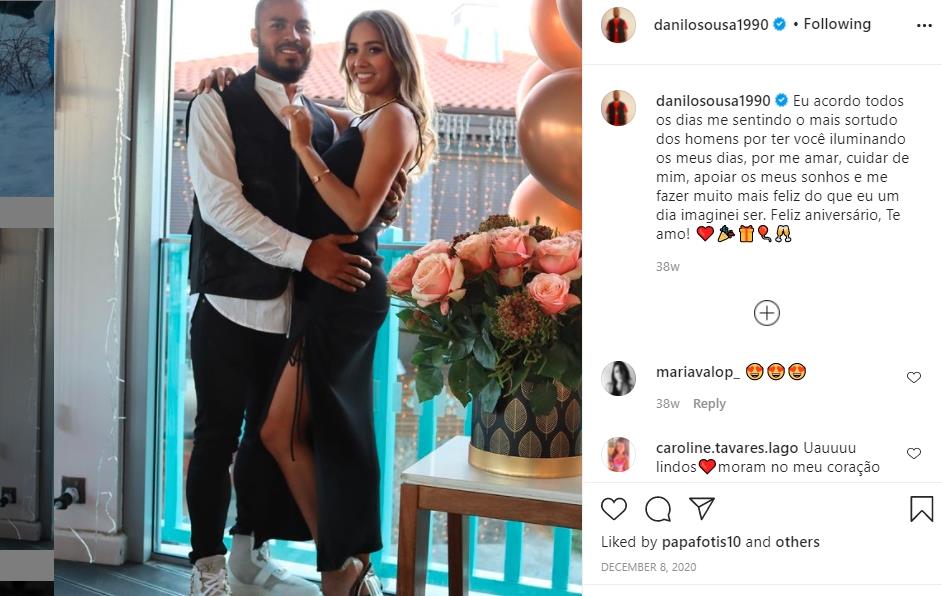Open danilosousa1990 profile from header username
Image resolution: width=942 pixels, height=596 pixels.
coord(711,25)
